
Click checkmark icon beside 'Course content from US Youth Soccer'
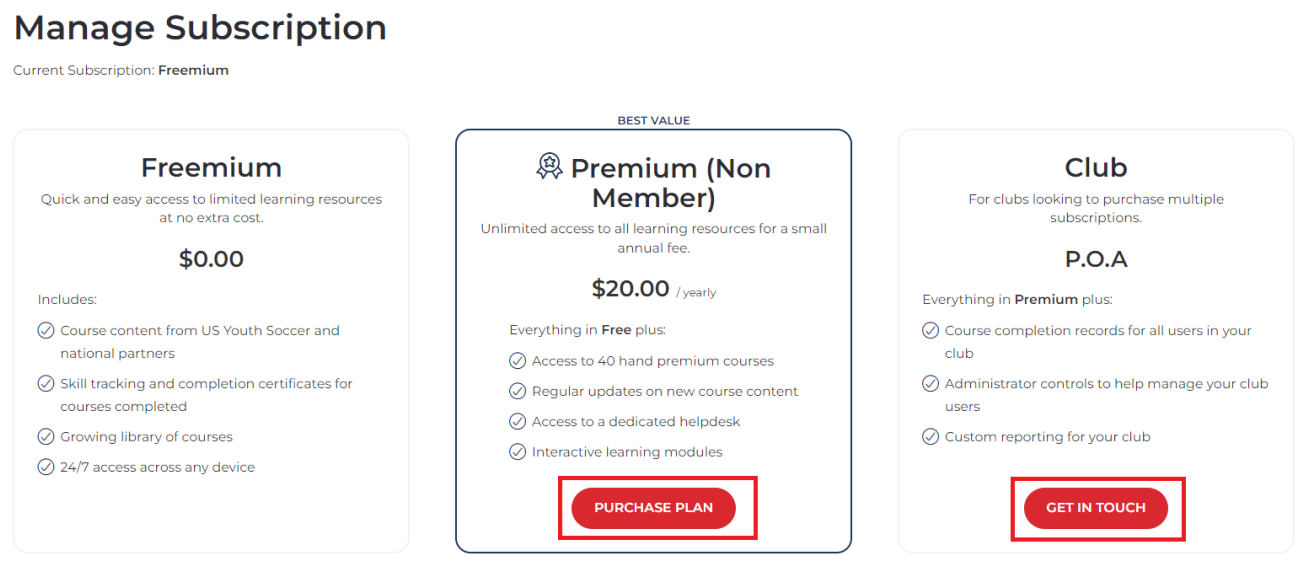point(46,330)
